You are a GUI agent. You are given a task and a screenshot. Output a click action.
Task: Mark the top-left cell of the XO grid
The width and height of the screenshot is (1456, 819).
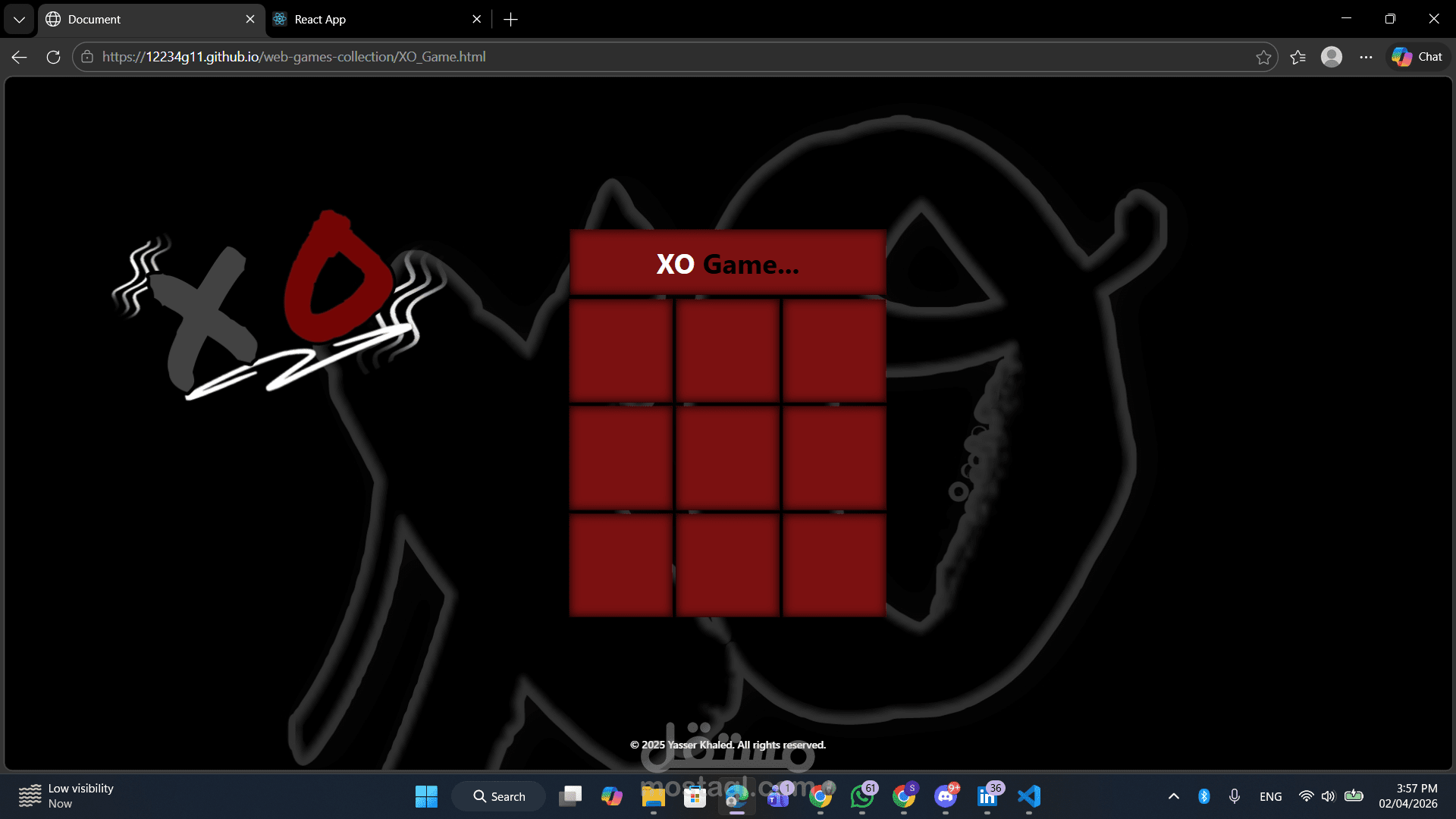(x=620, y=350)
